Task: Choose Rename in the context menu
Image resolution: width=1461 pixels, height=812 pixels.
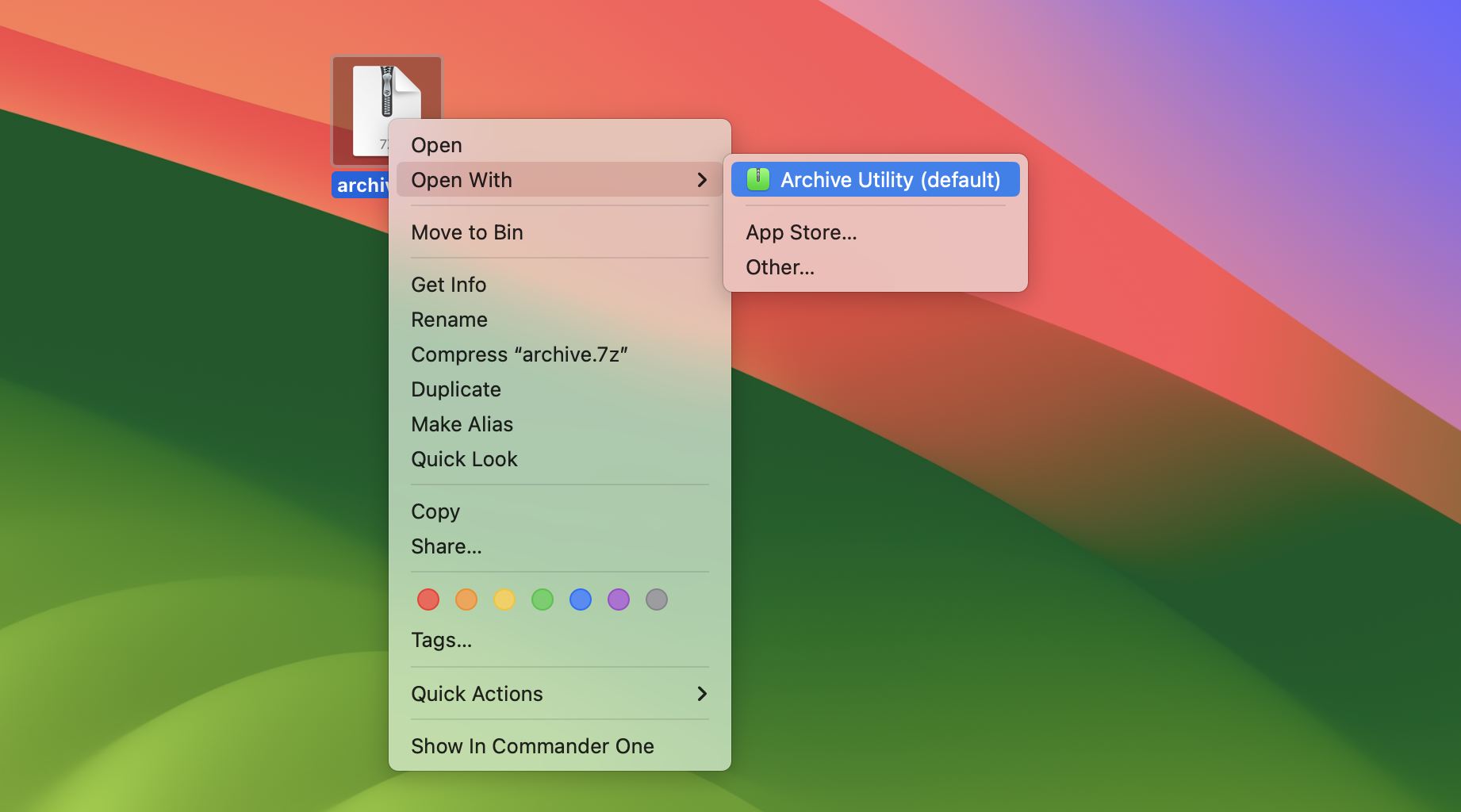Action: [559, 320]
